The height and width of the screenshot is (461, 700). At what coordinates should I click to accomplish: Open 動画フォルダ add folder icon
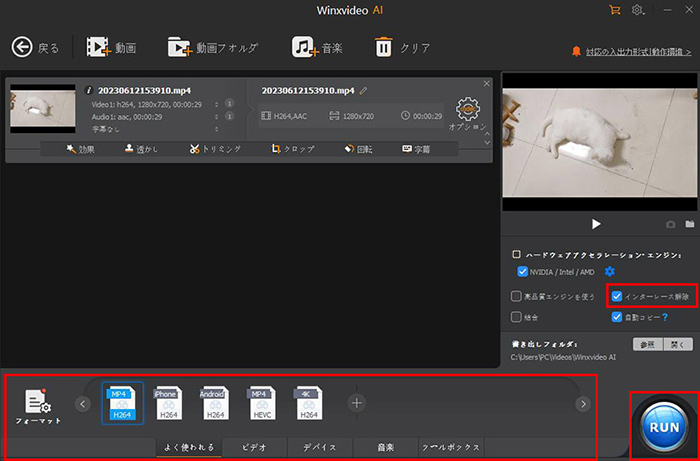point(180,47)
